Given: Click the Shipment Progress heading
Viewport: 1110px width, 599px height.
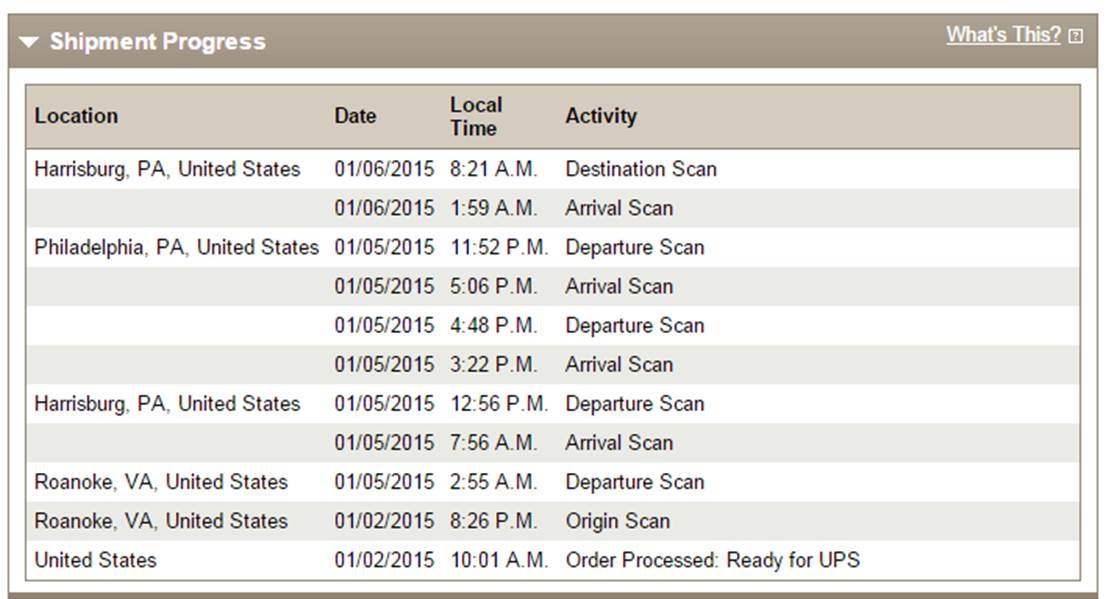Looking at the screenshot, I should click(x=157, y=42).
